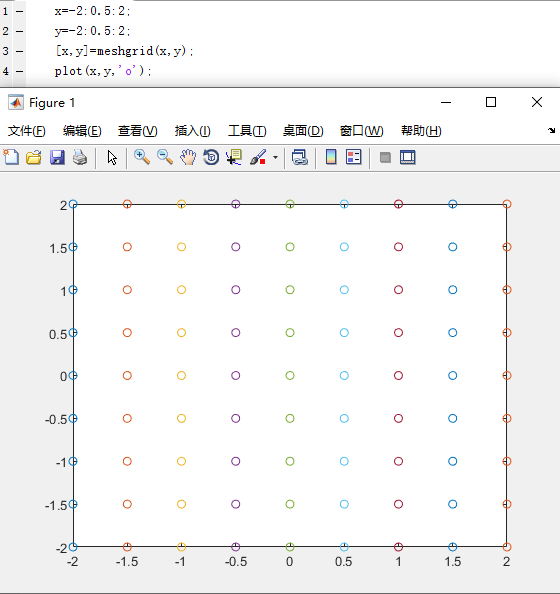Activate the Zoom In magnifier tool
The height and width of the screenshot is (594, 560).
tap(142, 157)
